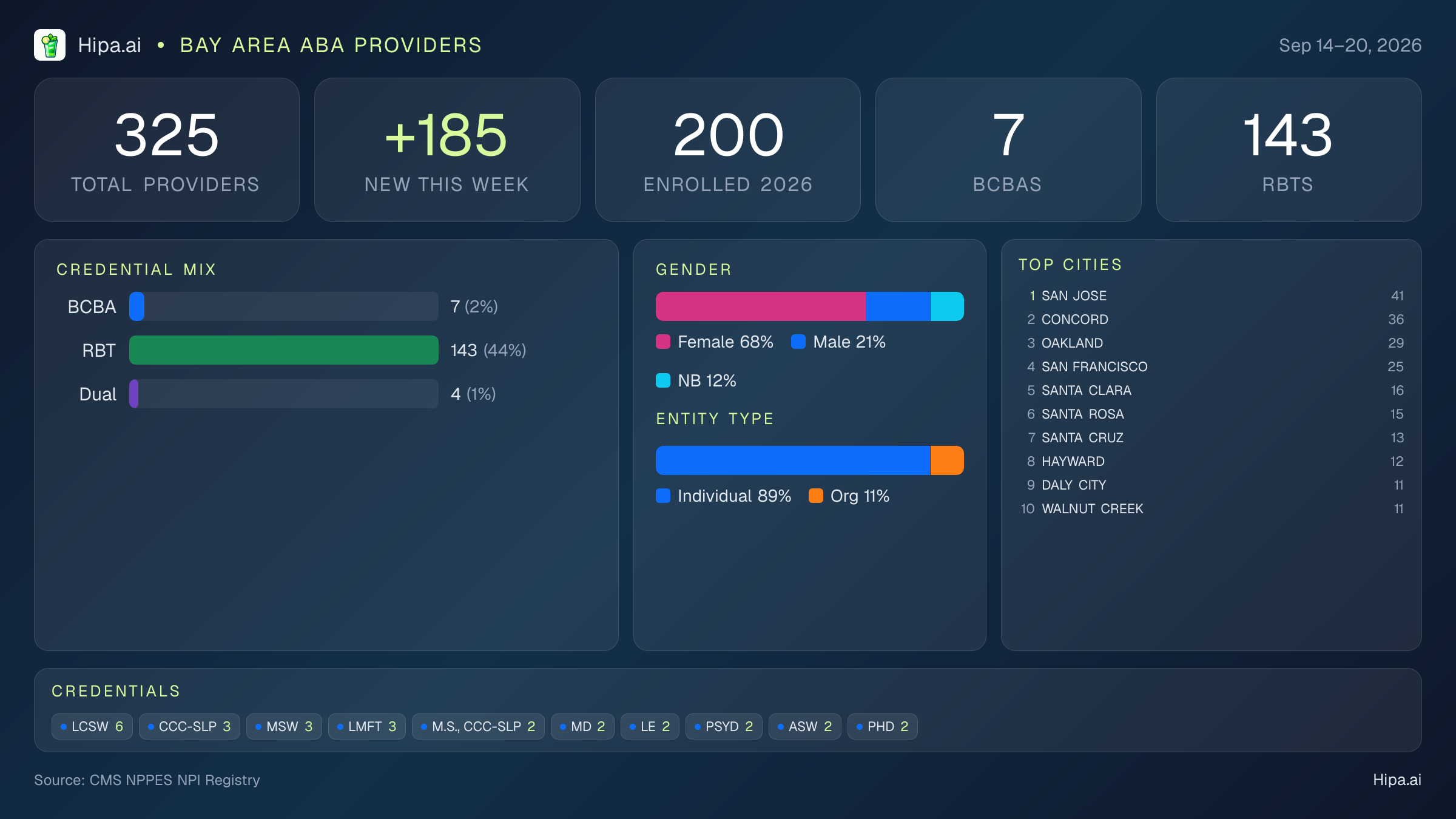Select the SAN JOSE city row
Screen dimensions: 1456x819
click(x=1212, y=295)
